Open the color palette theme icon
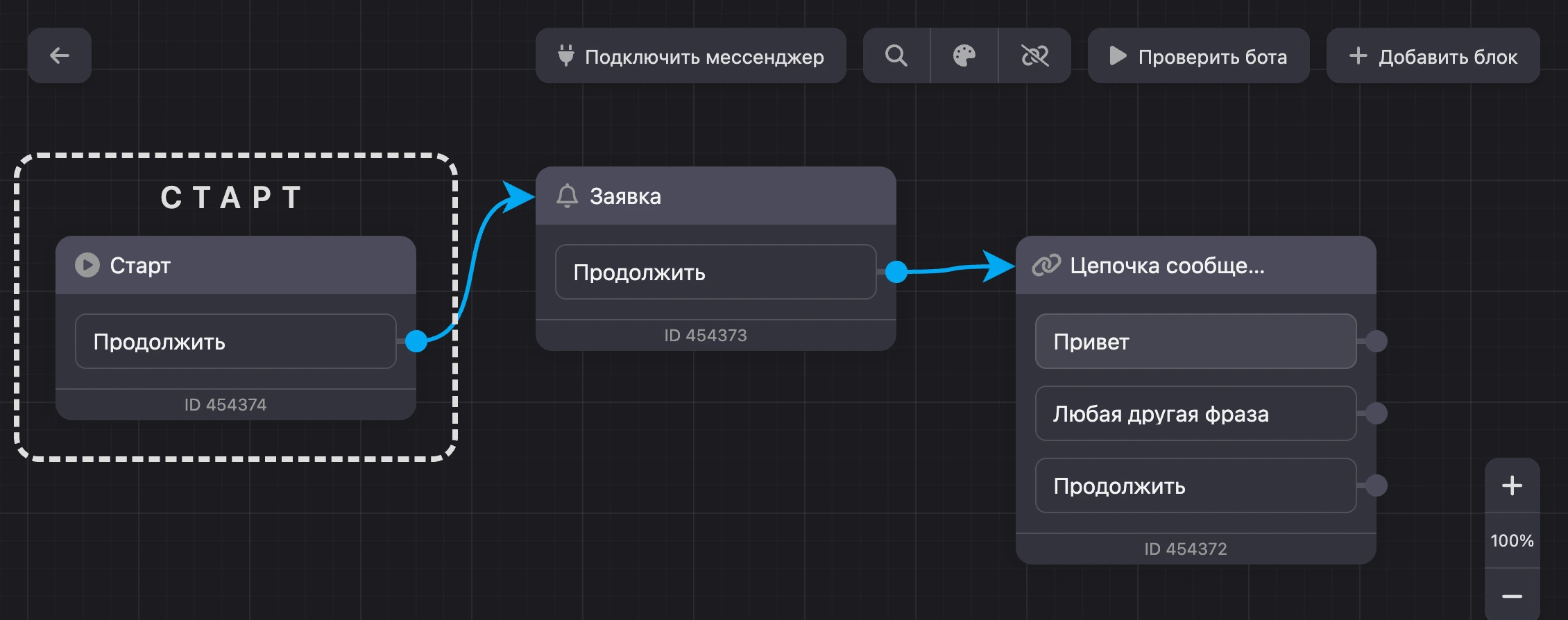 tap(964, 55)
